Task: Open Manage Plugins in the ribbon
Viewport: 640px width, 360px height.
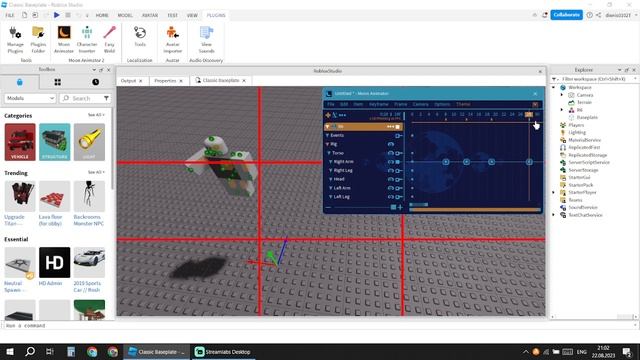Action: tap(15, 40)
